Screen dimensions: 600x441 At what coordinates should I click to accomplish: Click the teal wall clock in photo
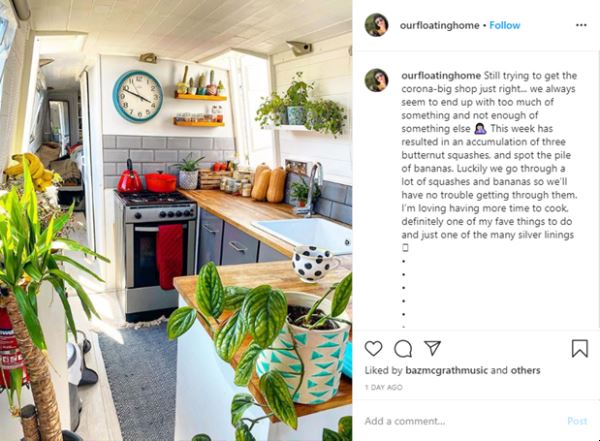pyautogui.click(x=138, y=96)
